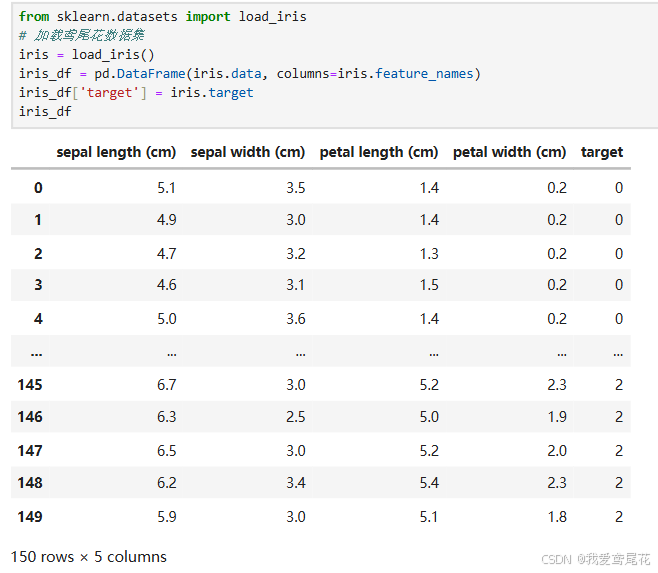
Task: Select row index 3 label
Action: pyautogui.click(x=38, y=285)
